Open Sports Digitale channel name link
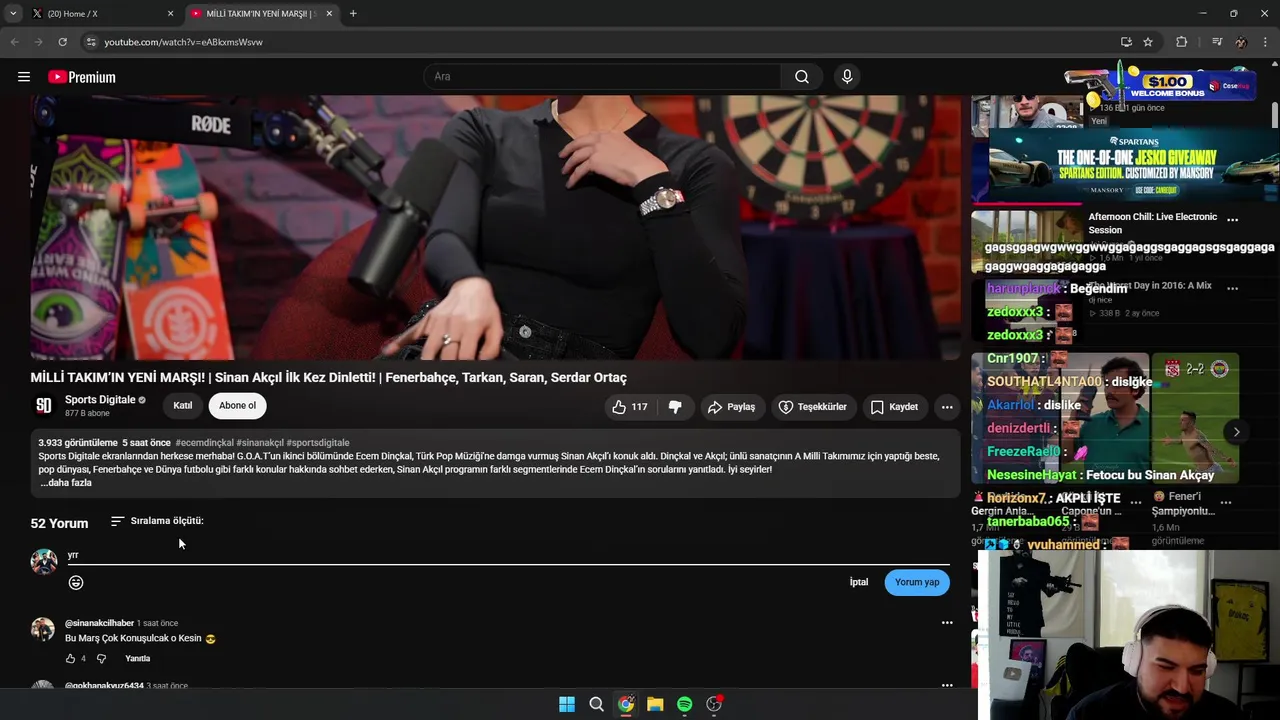This screenshot has width=1280, height=720. click(100, 400)
